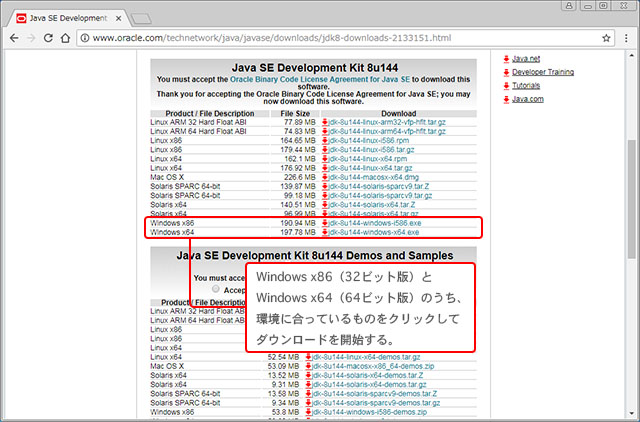Select the Java SE Development tab
Image resolution: width=640 pixels, height=422 pixels.
(68, 18)
